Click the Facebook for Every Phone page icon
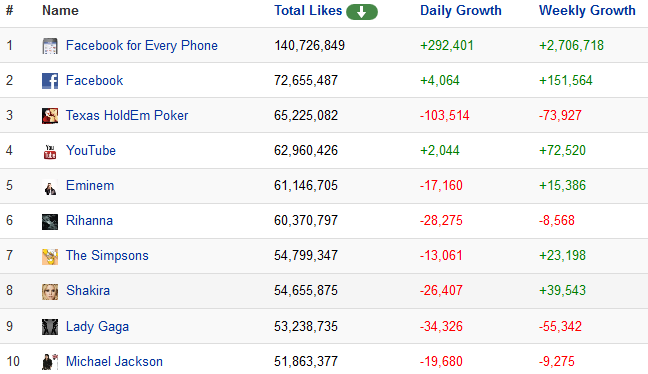The image size is (648, 374). [50, 46]
